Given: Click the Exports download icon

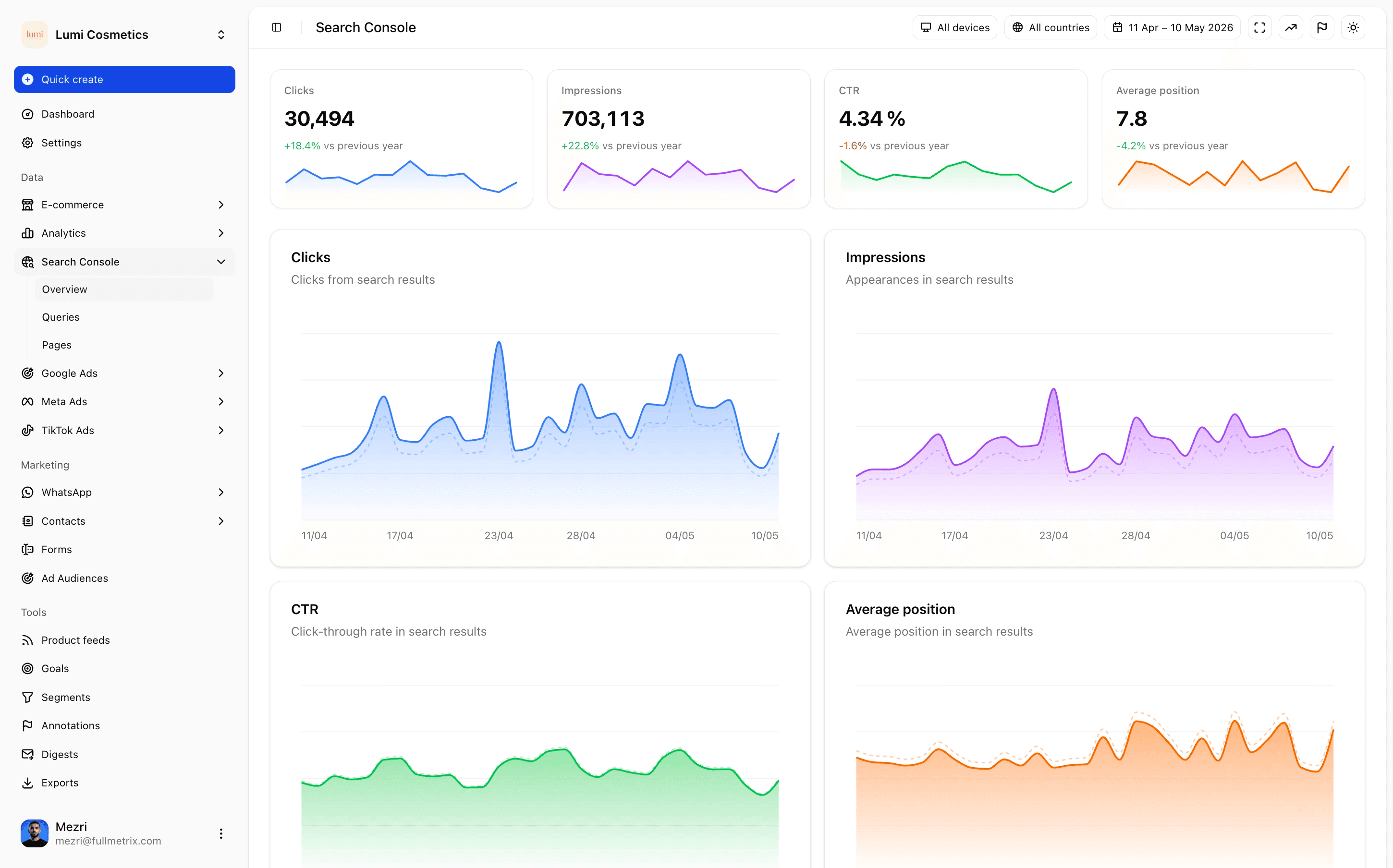Looking at the screenshot, I should 27,783.
